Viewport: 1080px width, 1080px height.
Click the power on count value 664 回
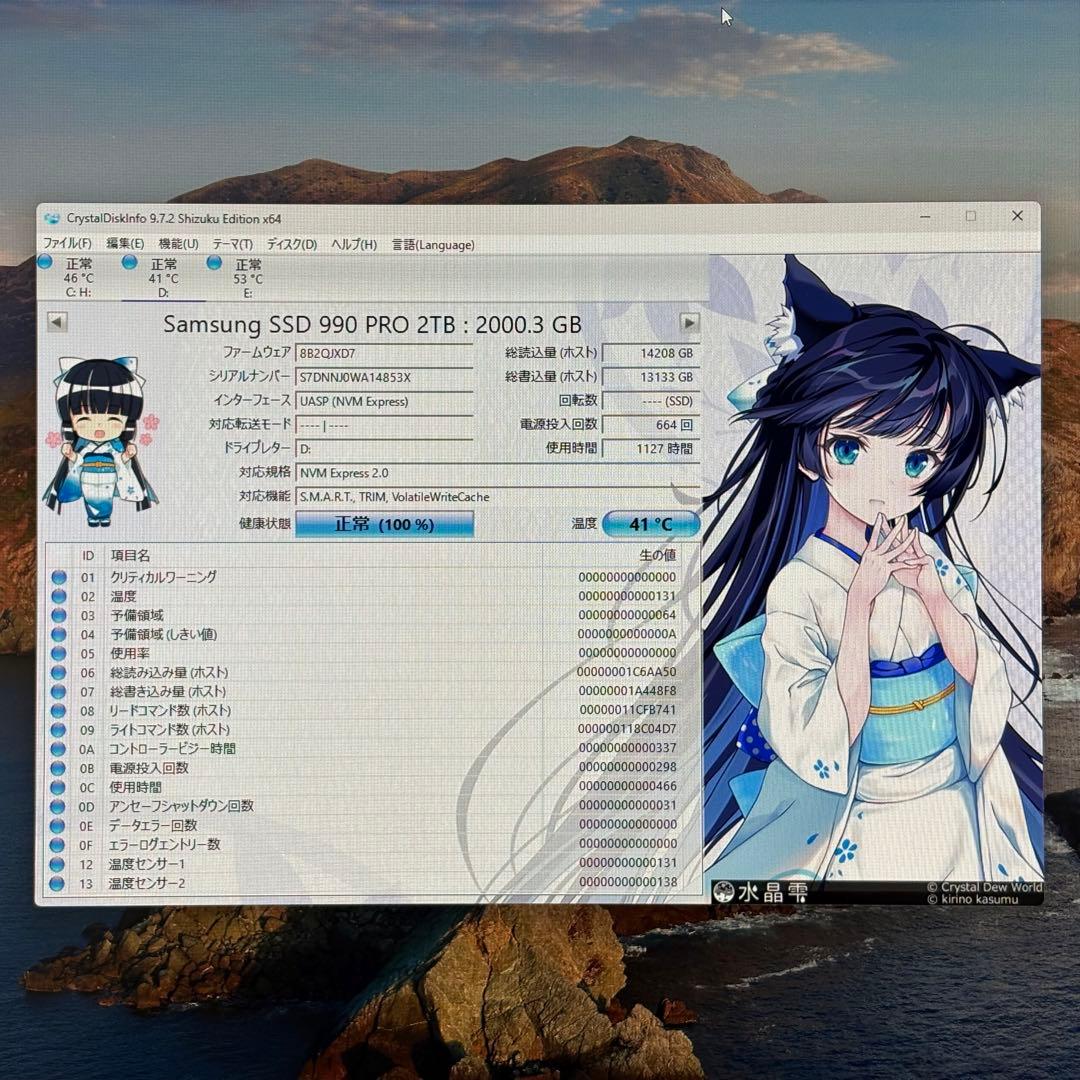[x=651, y=424]
